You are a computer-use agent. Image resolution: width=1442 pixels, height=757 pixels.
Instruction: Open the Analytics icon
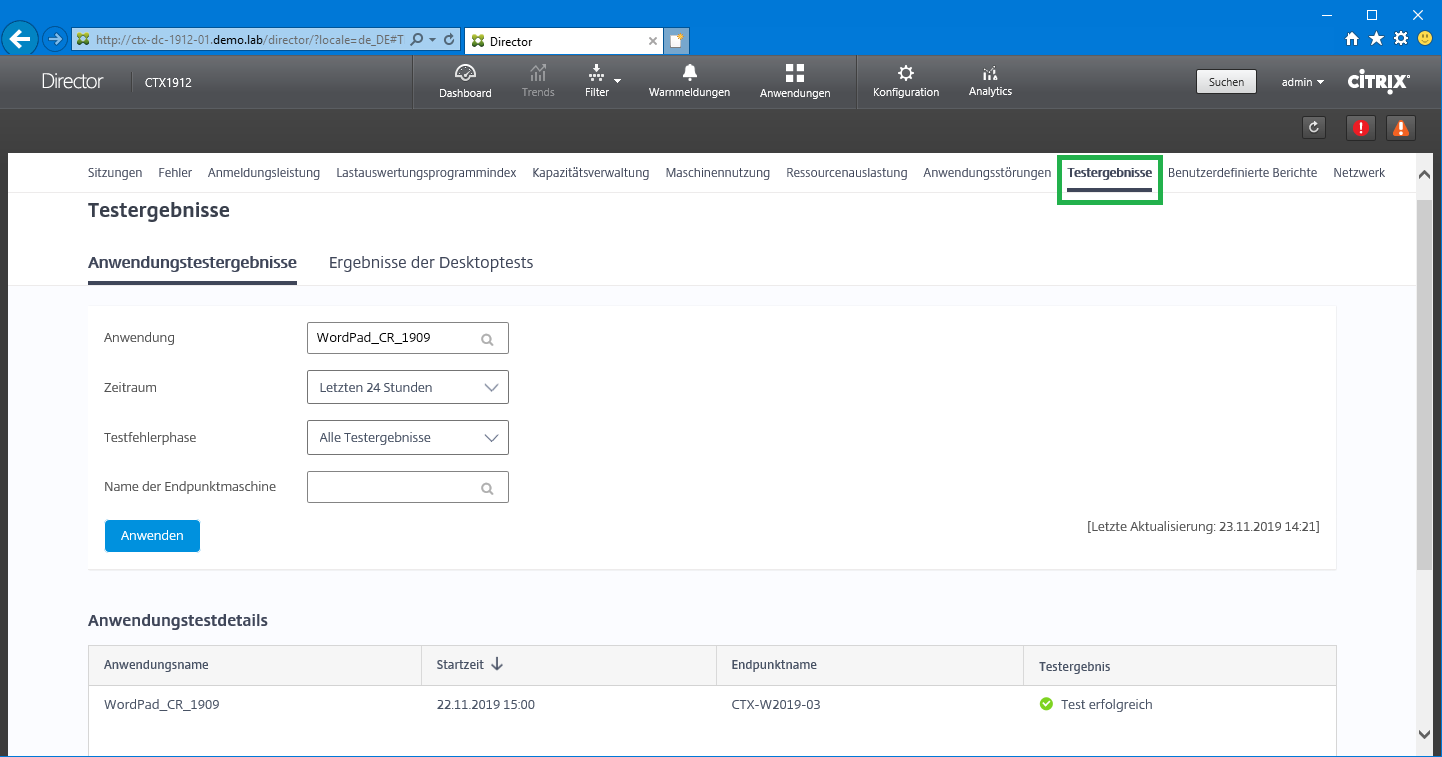pos(990,73)
